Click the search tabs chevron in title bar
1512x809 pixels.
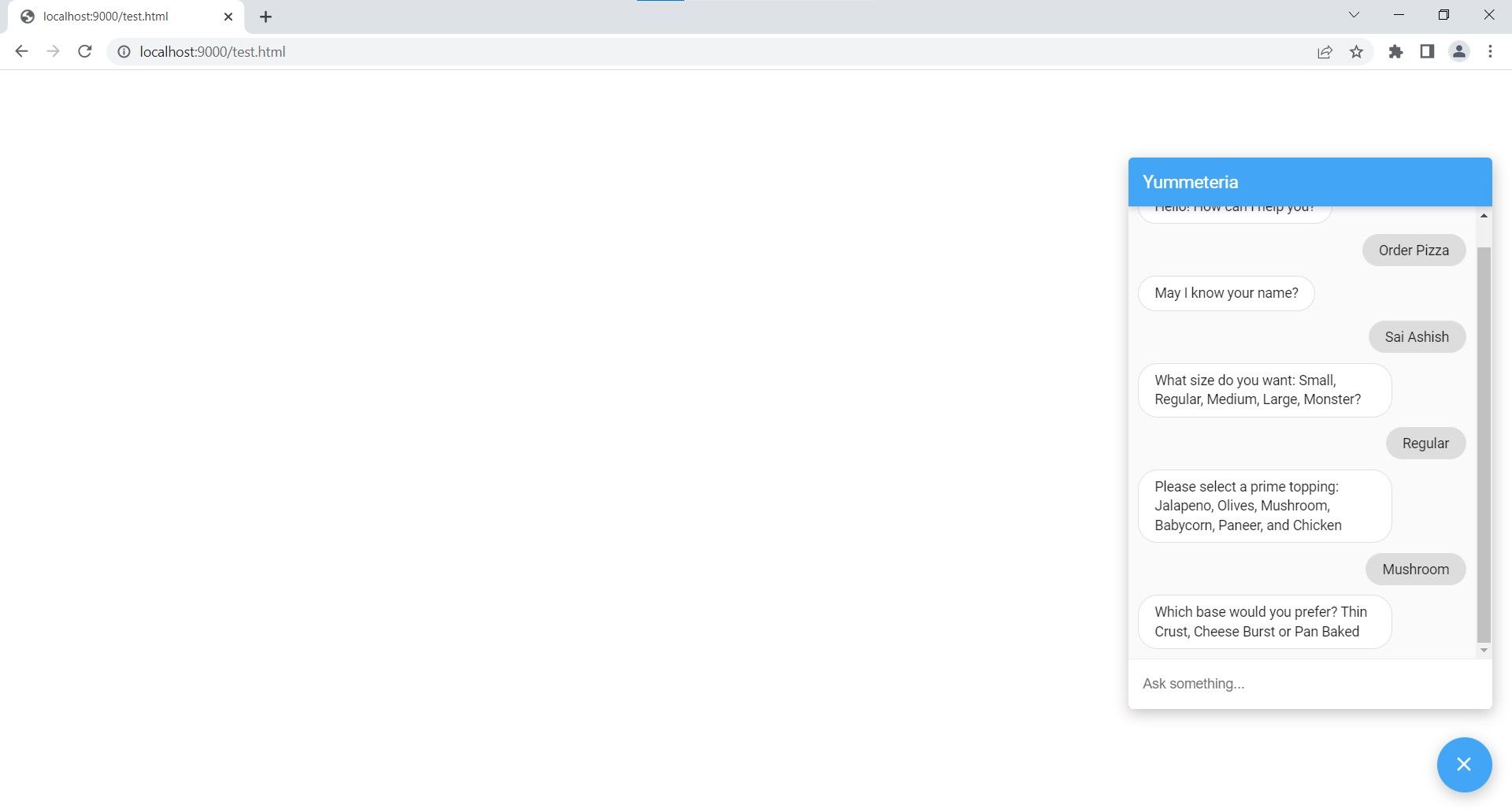(x=1353, y=14)
